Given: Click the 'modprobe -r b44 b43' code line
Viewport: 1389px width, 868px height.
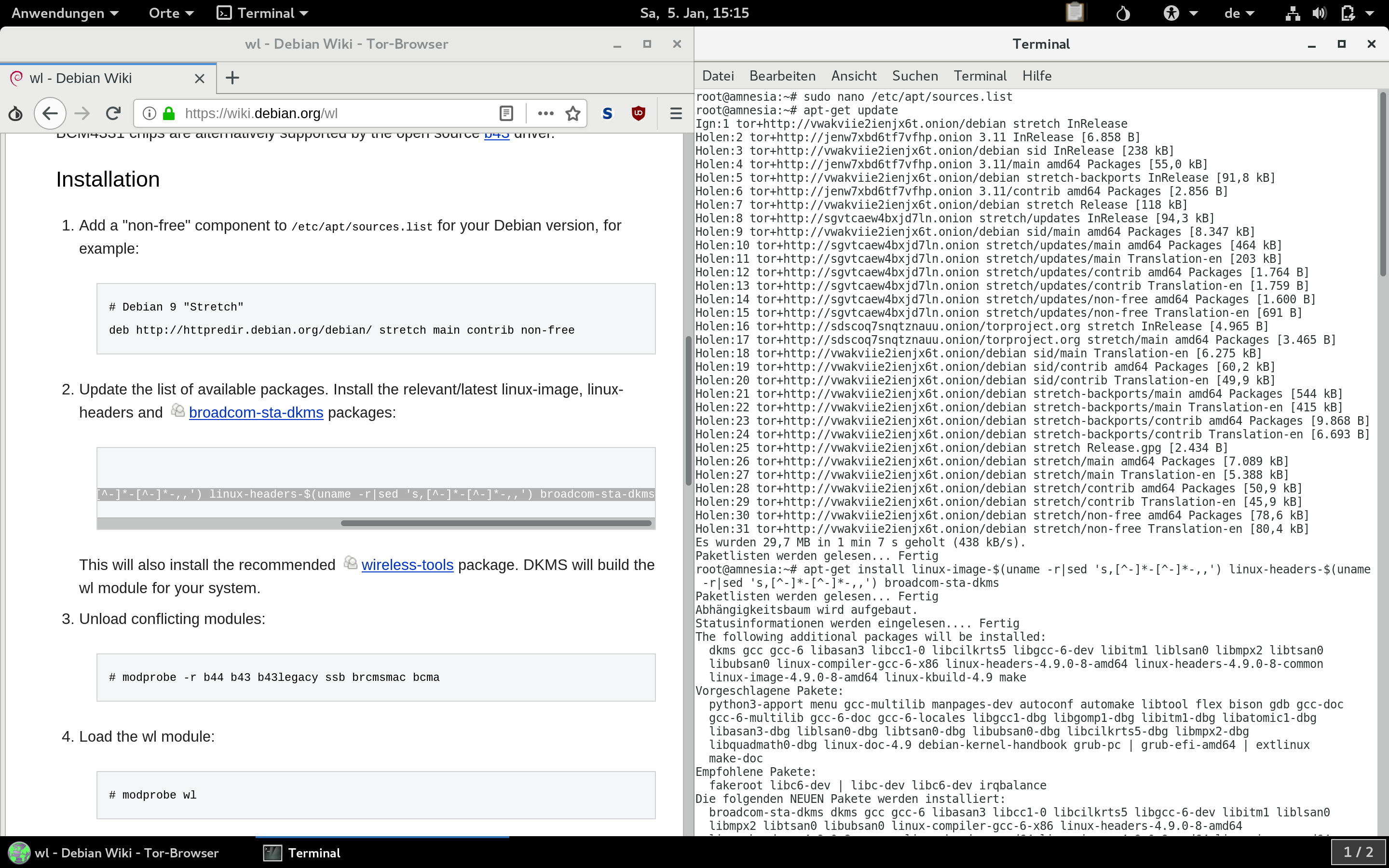Looking at the screenshot, I should coord(274,678).
